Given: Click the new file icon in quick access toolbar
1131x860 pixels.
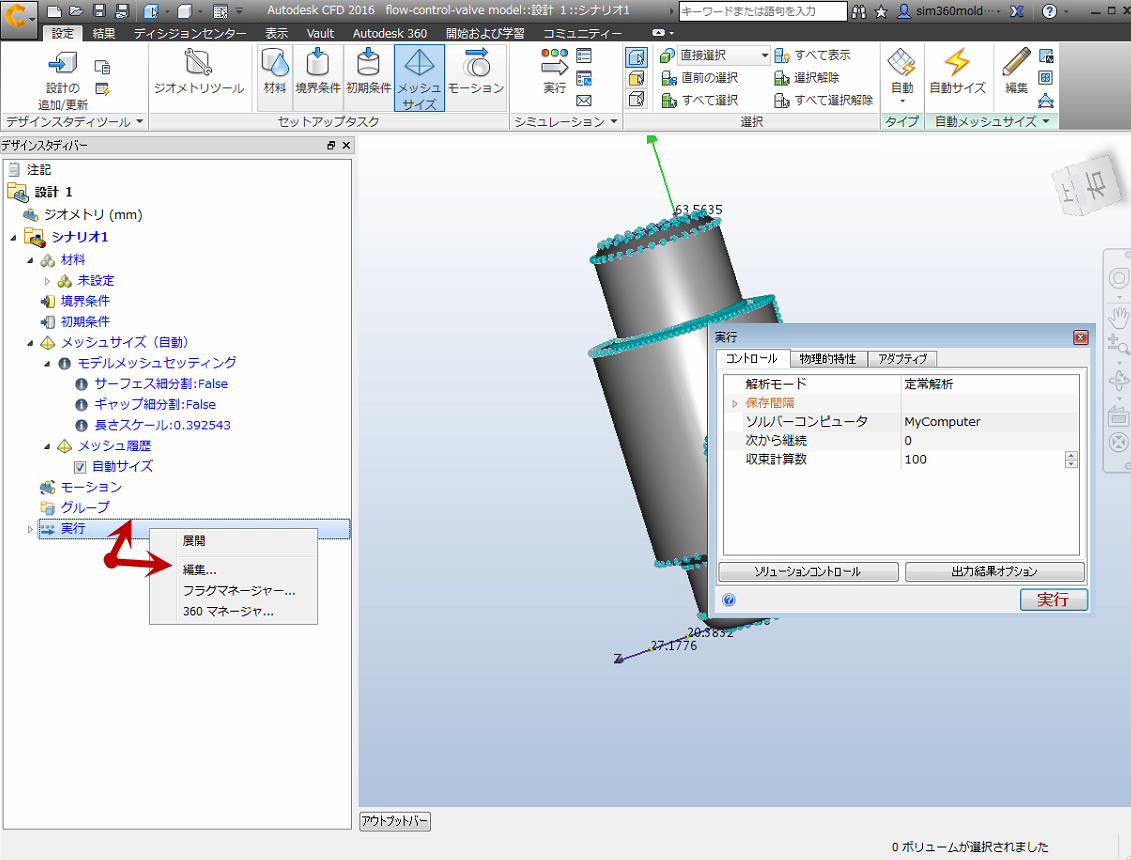Looking at the screenshot, I should coord(54,11).
